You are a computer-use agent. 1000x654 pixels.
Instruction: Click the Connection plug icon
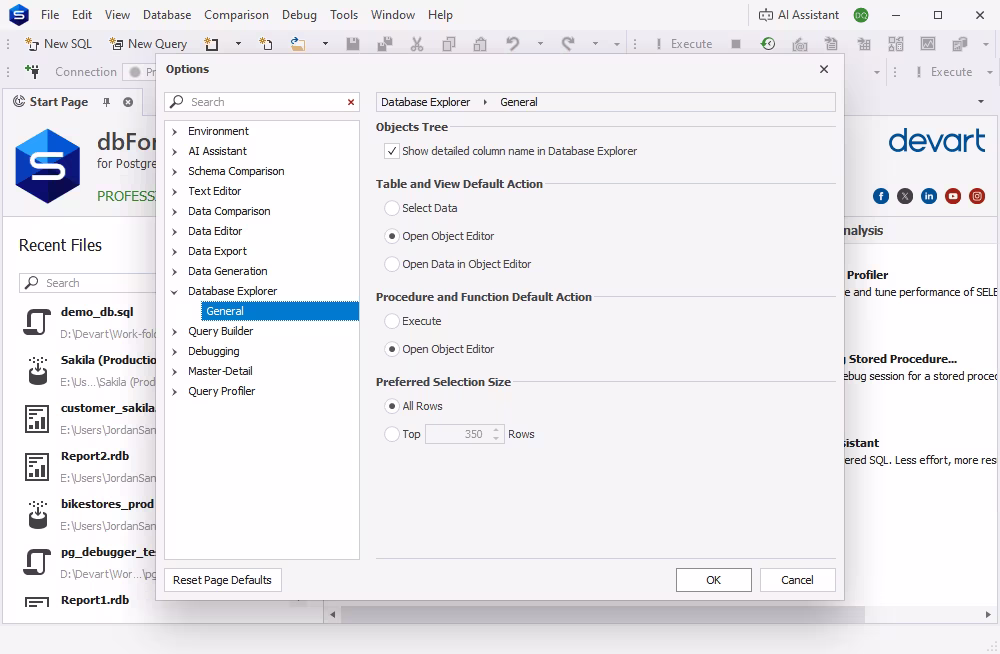32,71
